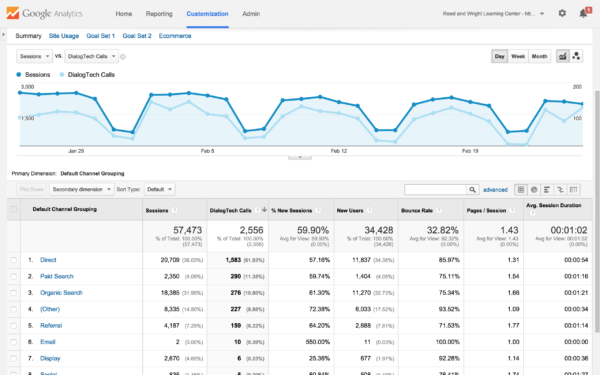Select the pivot table view icon
This screenshot has height=375, width=600.
click(573, 189)
